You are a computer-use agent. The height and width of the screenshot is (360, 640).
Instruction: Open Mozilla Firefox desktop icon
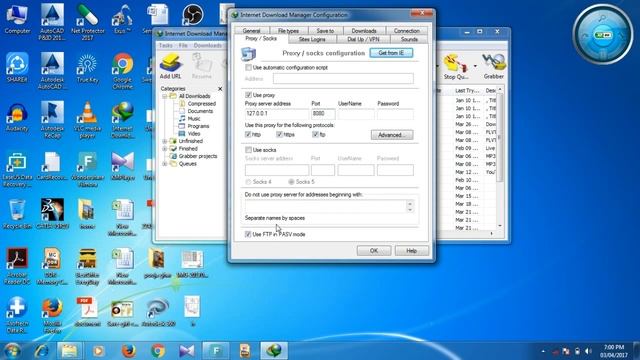pos(52,315)
